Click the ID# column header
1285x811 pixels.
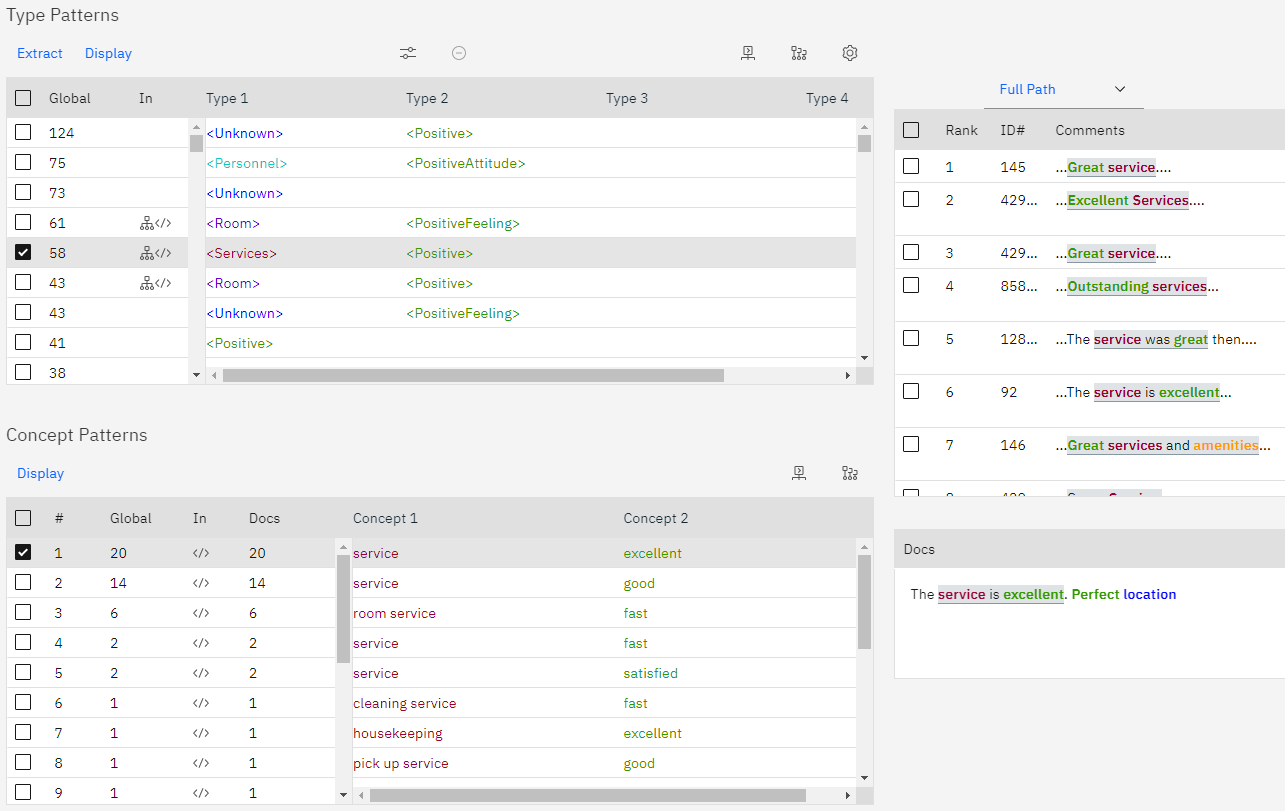coord(1013,130)
